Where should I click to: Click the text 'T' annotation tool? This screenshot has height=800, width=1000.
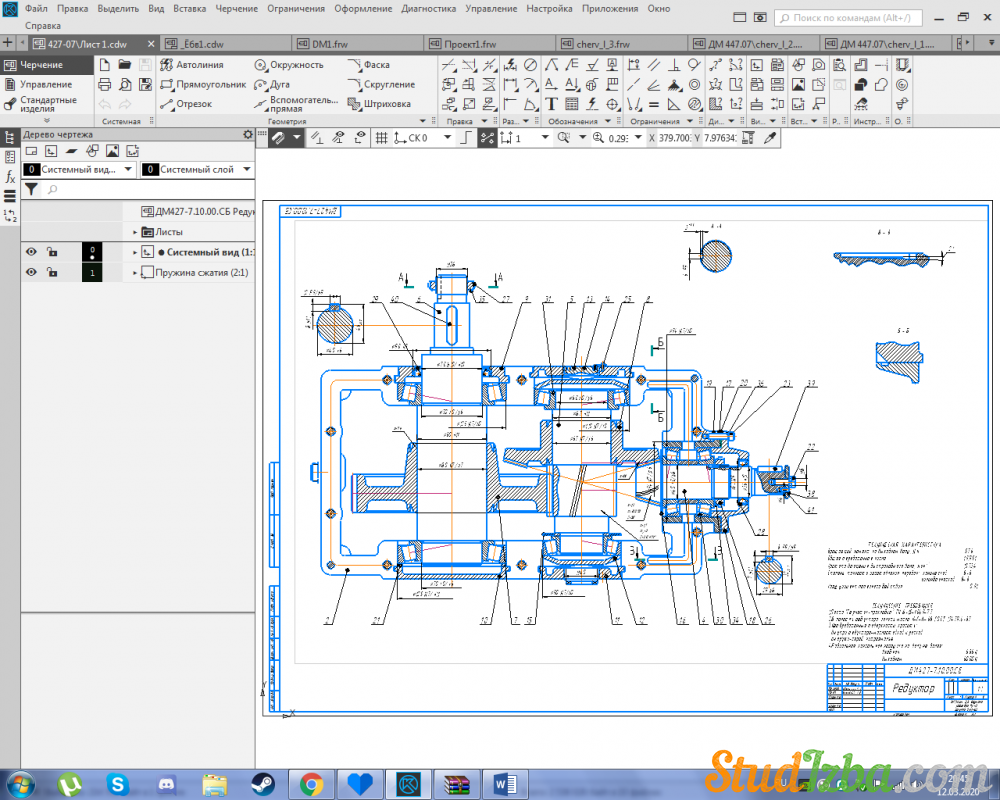pos(552,104)
